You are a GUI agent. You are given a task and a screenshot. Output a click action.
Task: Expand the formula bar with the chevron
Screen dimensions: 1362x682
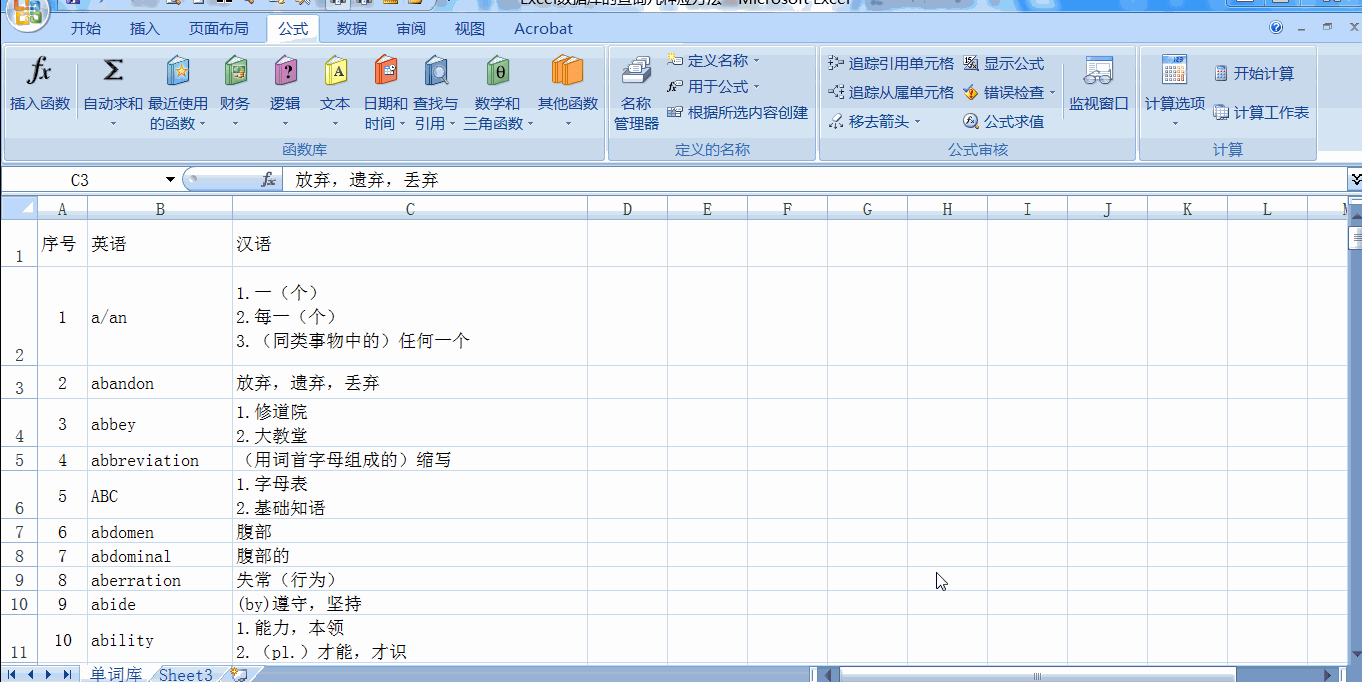[1355, 180]
